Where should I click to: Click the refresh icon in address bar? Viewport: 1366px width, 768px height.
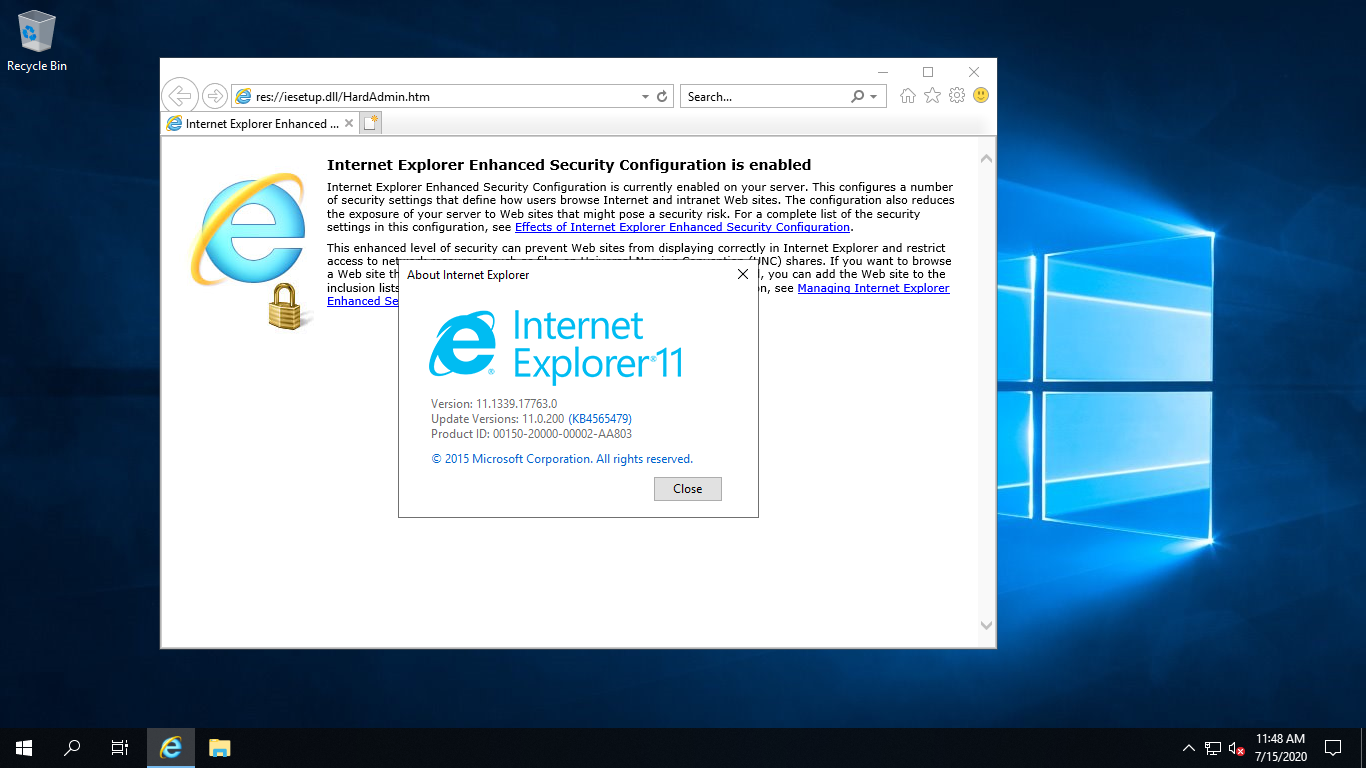pyautogui.click(x=661, y=97)
